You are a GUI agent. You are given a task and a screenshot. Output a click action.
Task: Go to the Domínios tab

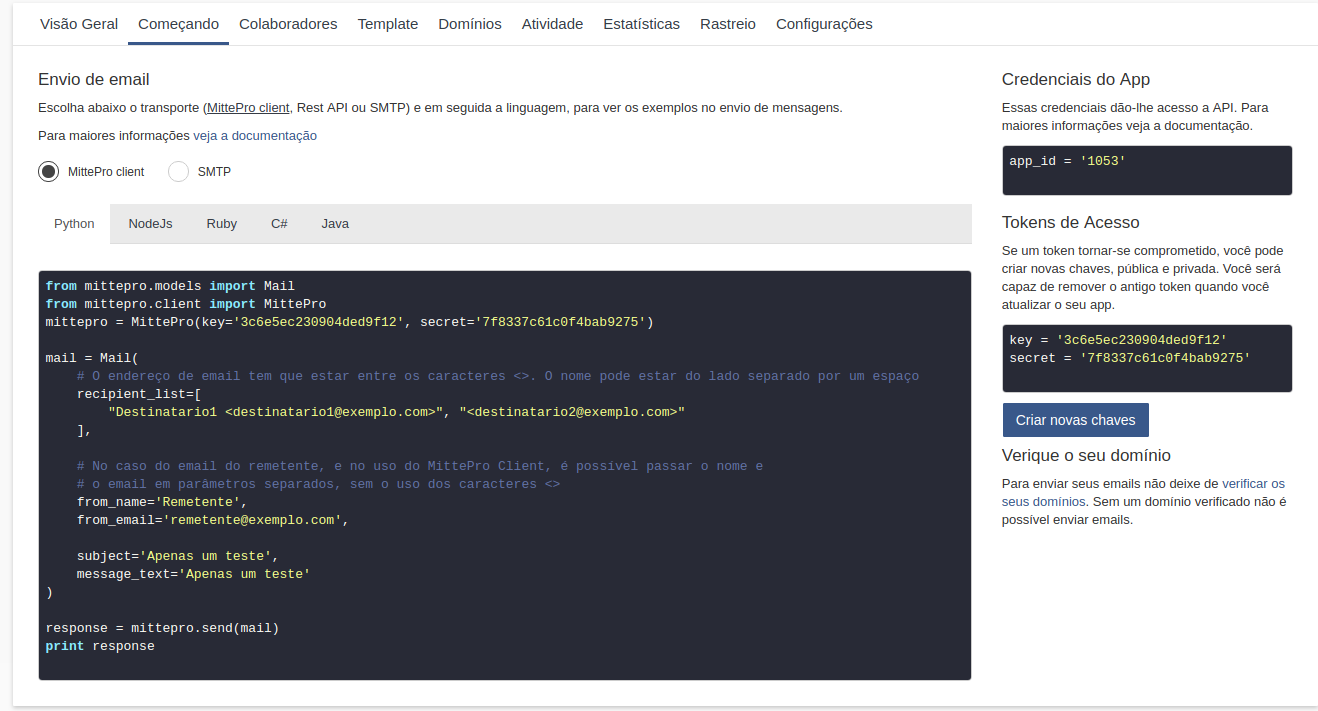470,24
